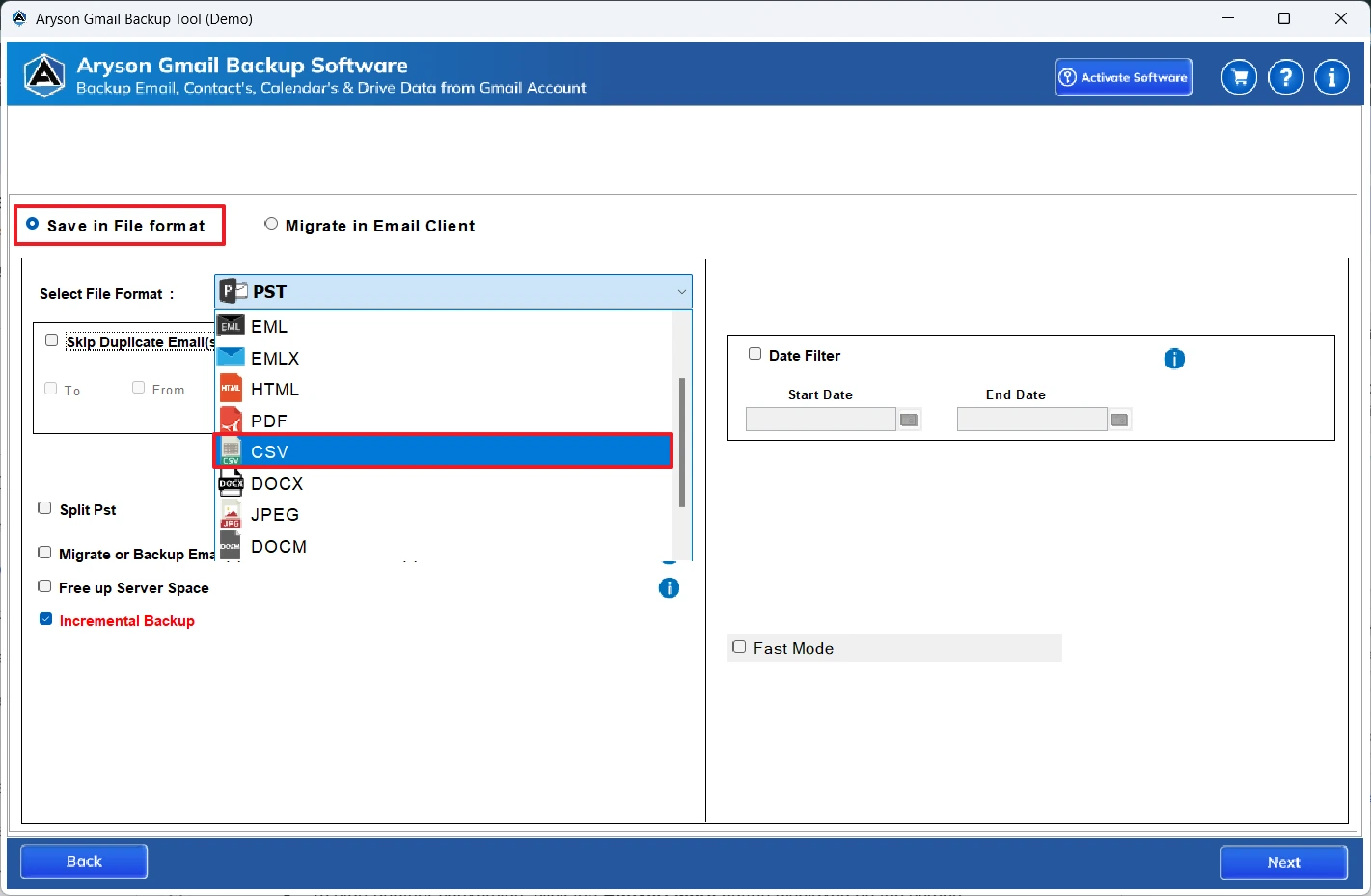Choose EMLX from the format list
This screenshot has width=1371, height=896.
(443, 358)
